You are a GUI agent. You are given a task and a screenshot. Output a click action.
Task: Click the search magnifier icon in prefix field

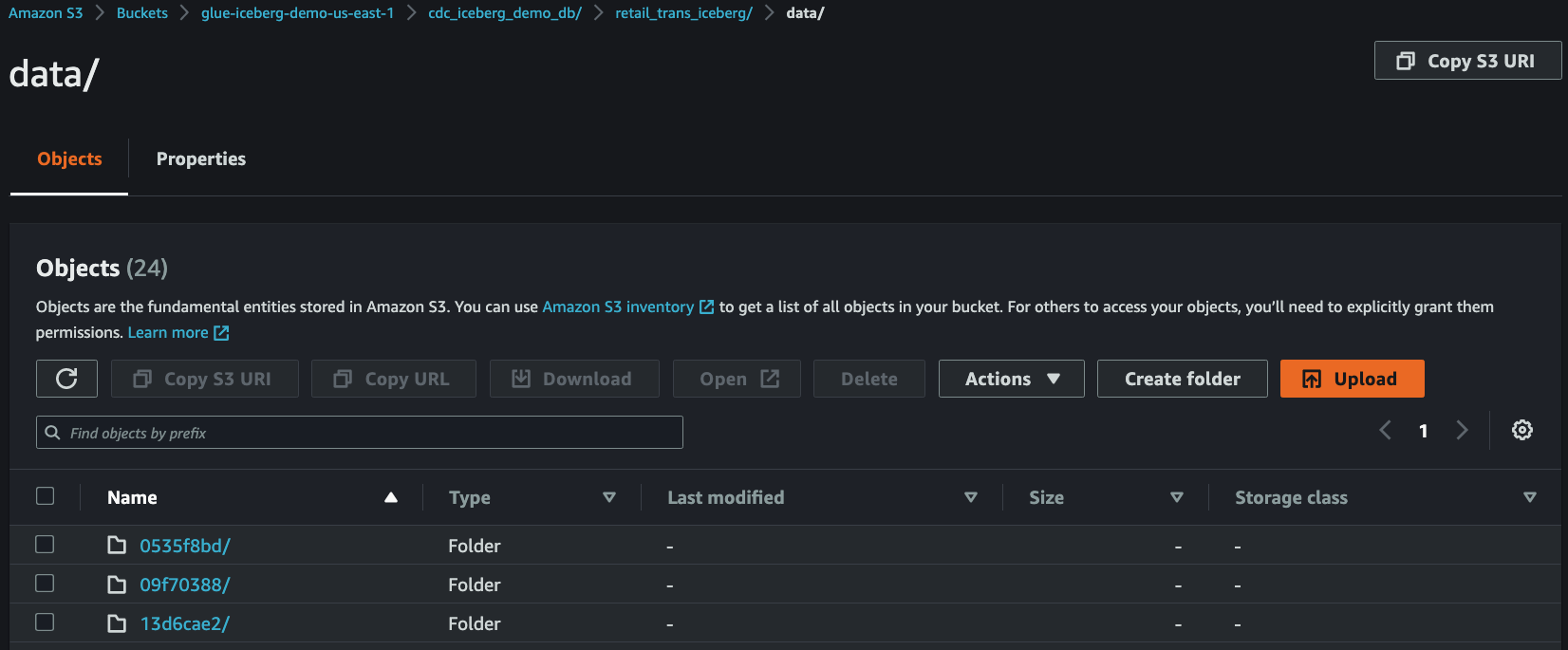(x=53, y=432)
